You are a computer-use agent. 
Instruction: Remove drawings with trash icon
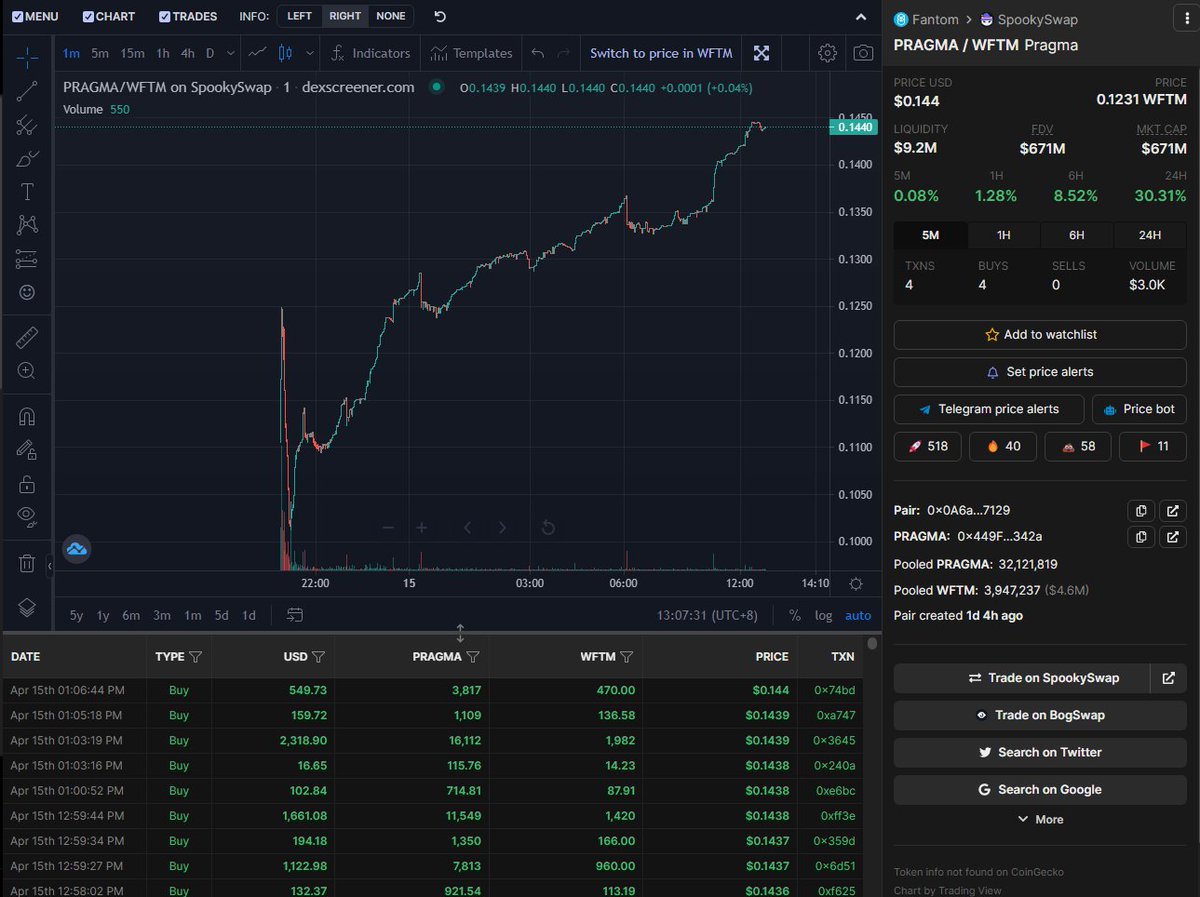(x=27, y=563)
